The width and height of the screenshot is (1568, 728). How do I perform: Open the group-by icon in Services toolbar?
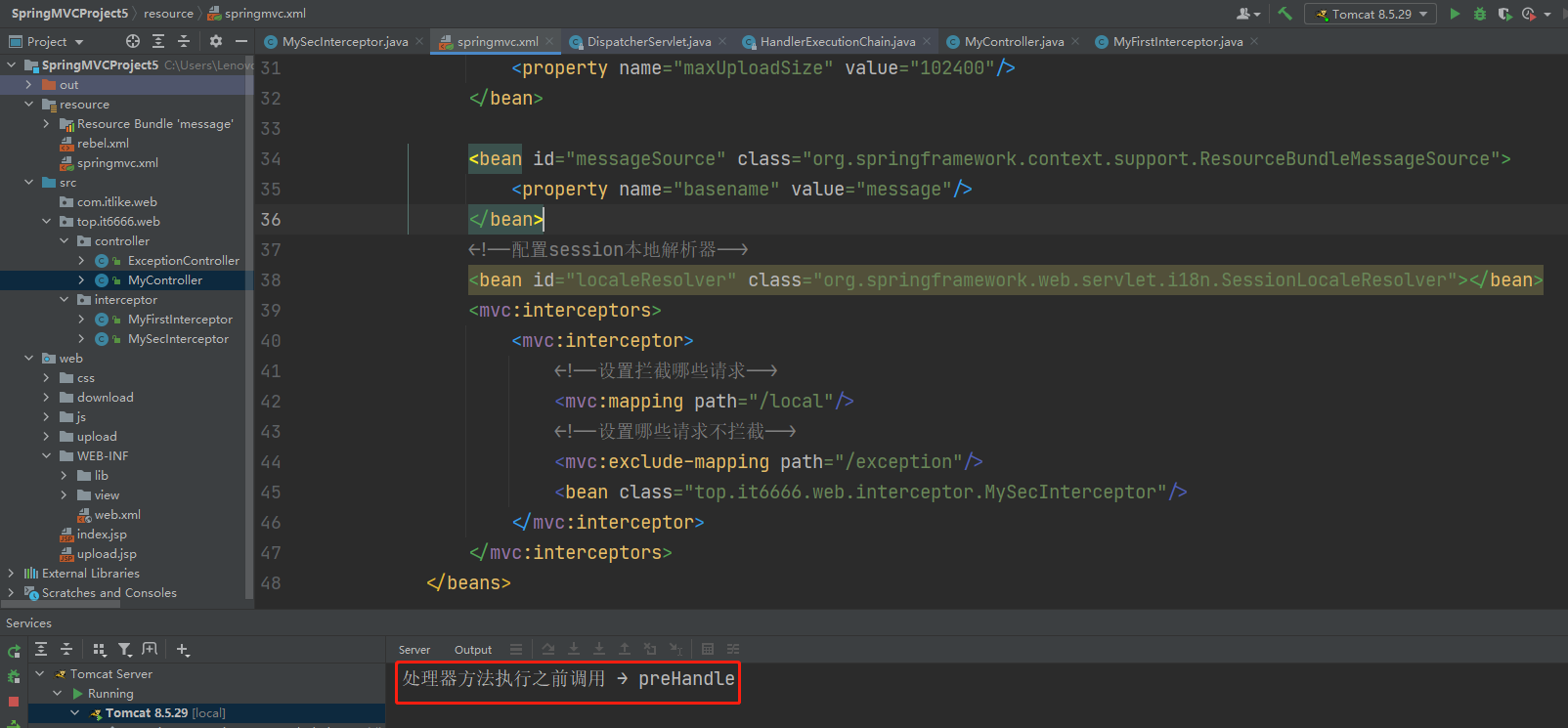coord(99,649)
